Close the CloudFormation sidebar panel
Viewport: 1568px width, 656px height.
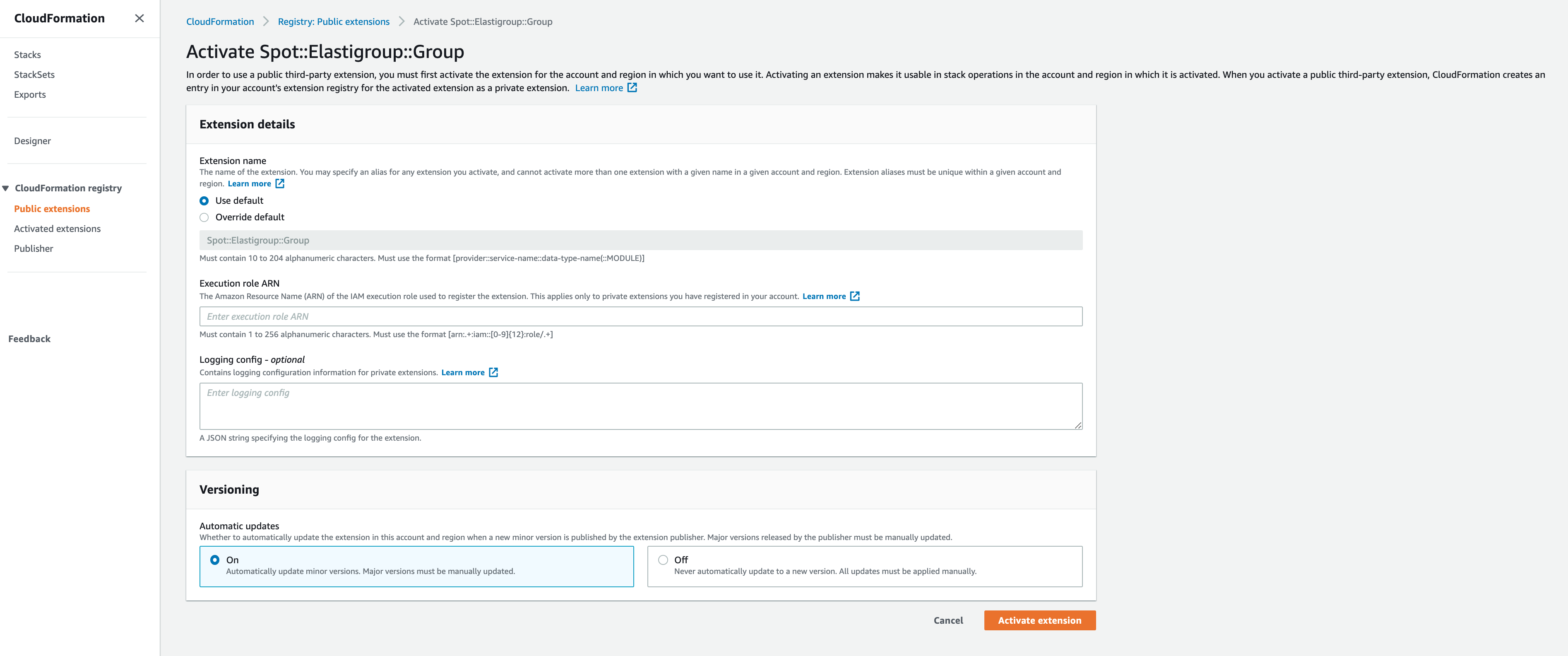[139, 18]
